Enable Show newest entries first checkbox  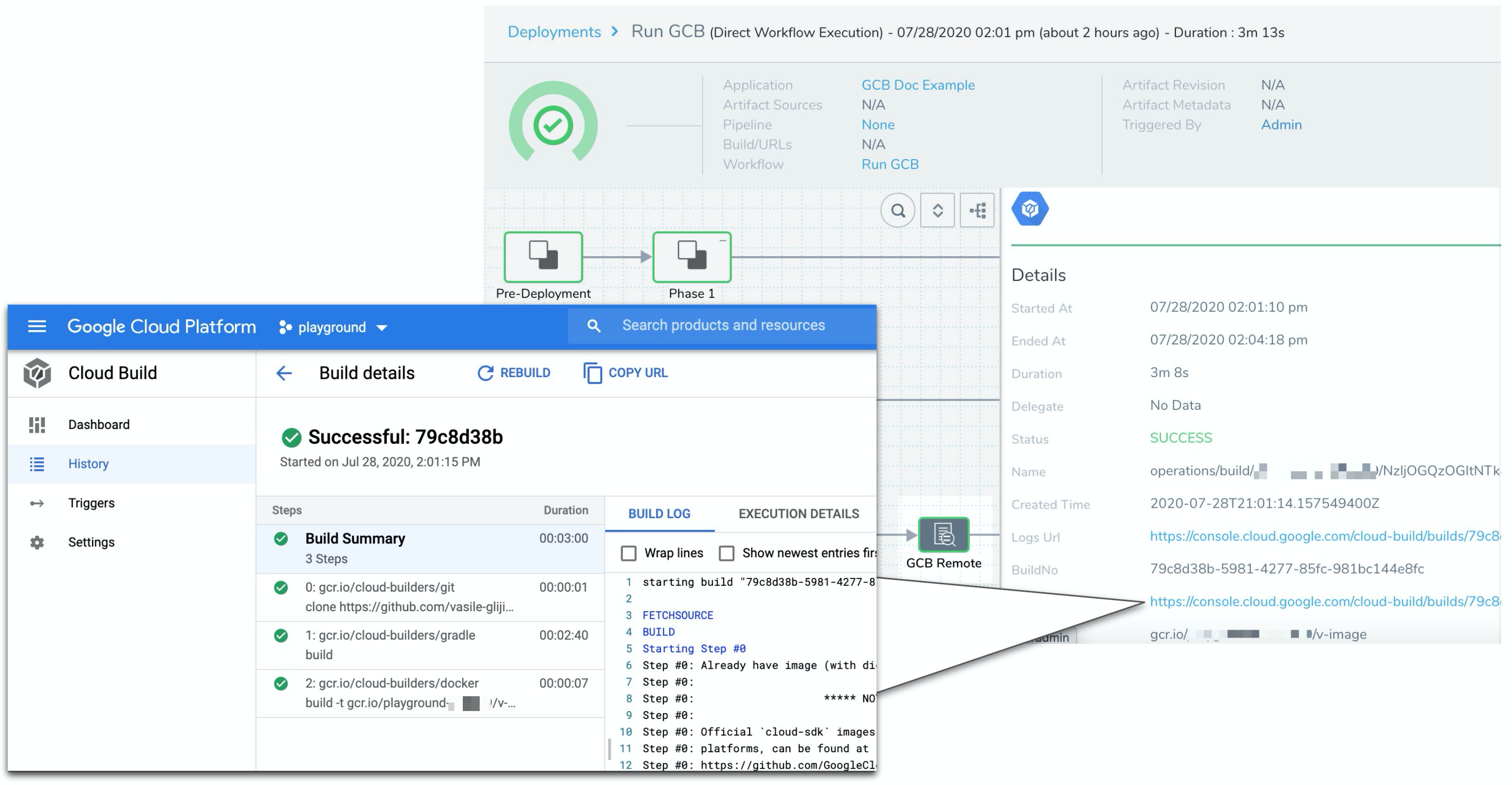coord(726,553)
